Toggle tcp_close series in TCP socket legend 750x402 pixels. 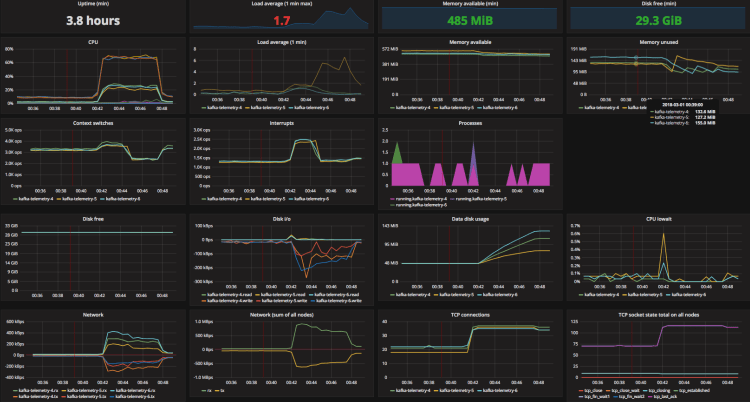click(x=593, y=391)
